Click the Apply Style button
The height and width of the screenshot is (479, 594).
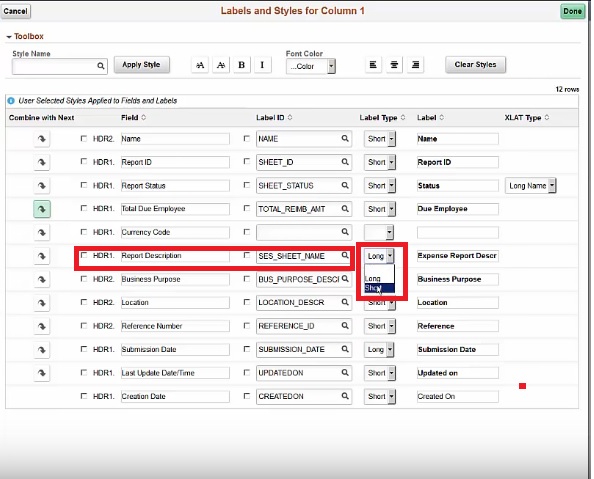pyautogui.click(x=141, y=65)
